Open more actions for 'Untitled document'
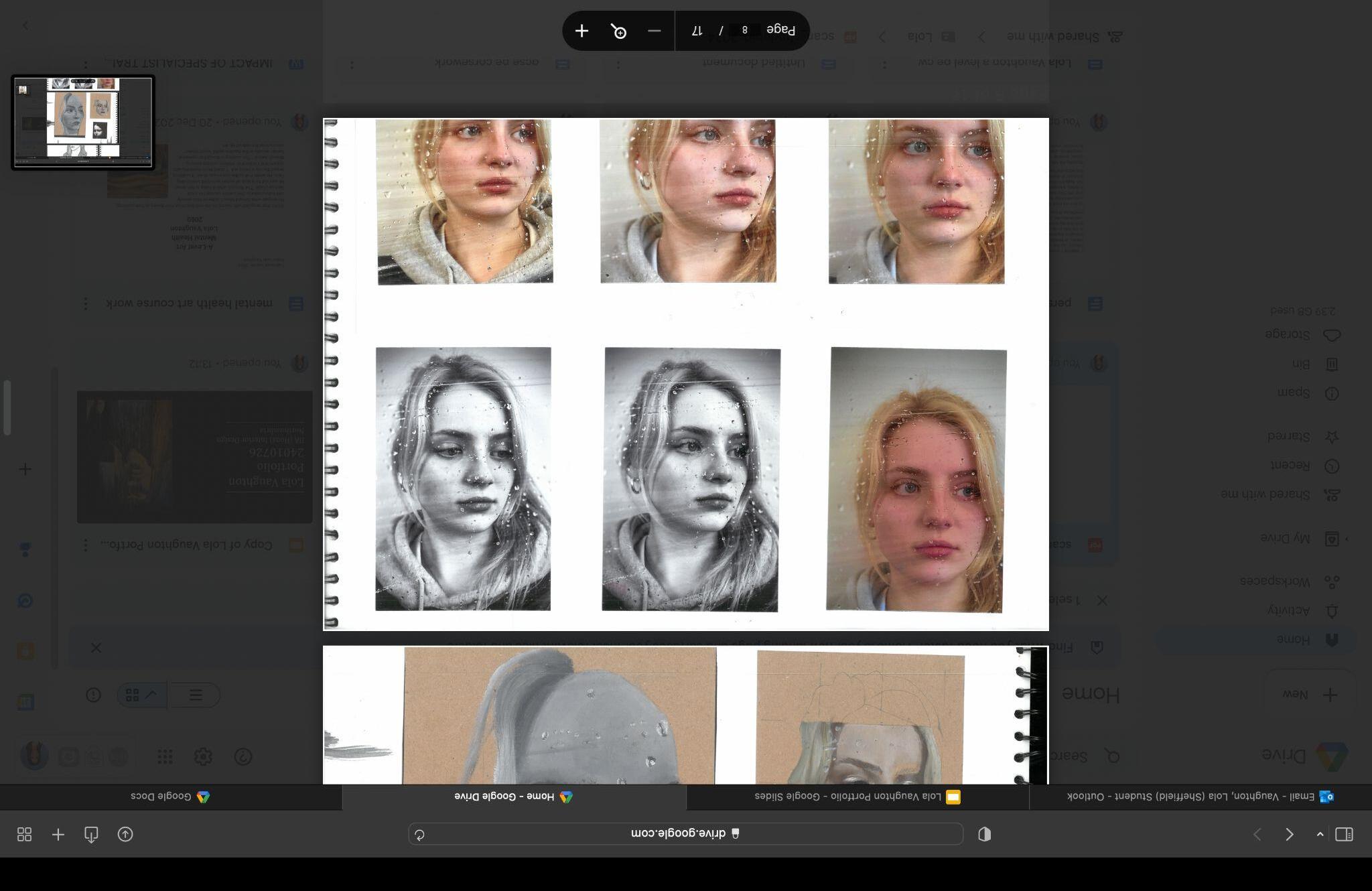The image size is (1372, 891). (x=618, y=64)
